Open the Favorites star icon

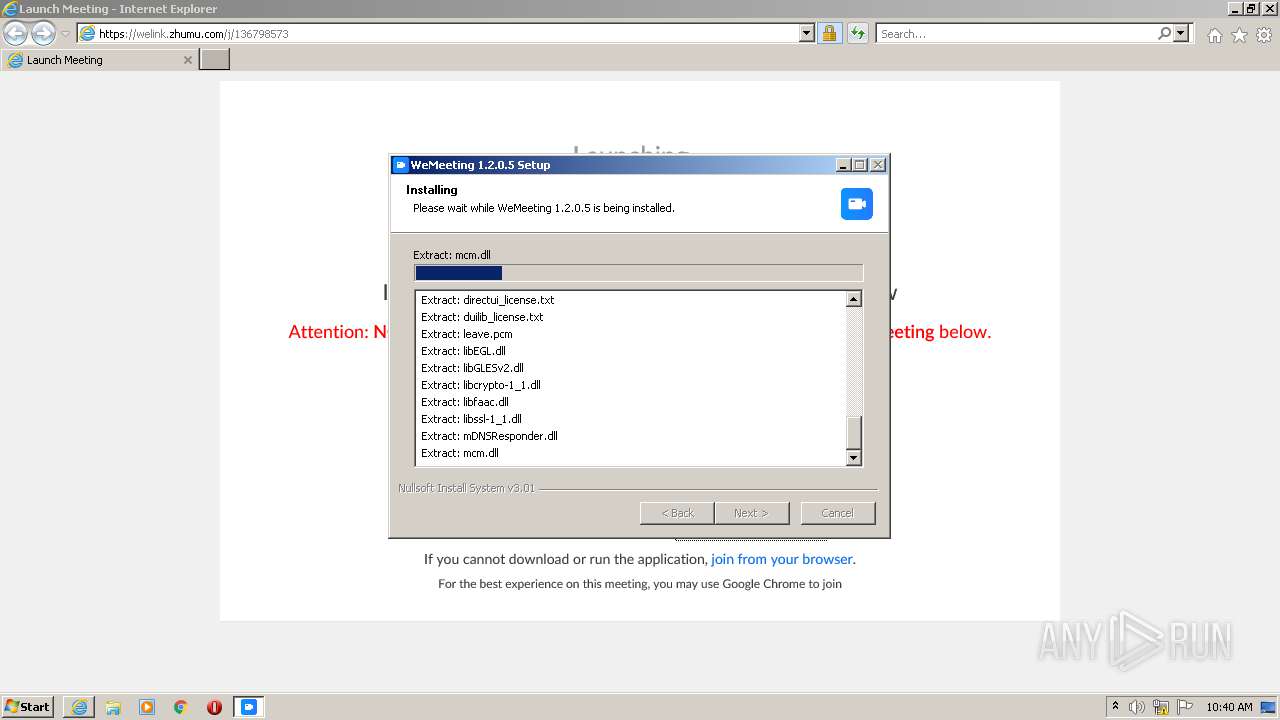pos(1239,35)
